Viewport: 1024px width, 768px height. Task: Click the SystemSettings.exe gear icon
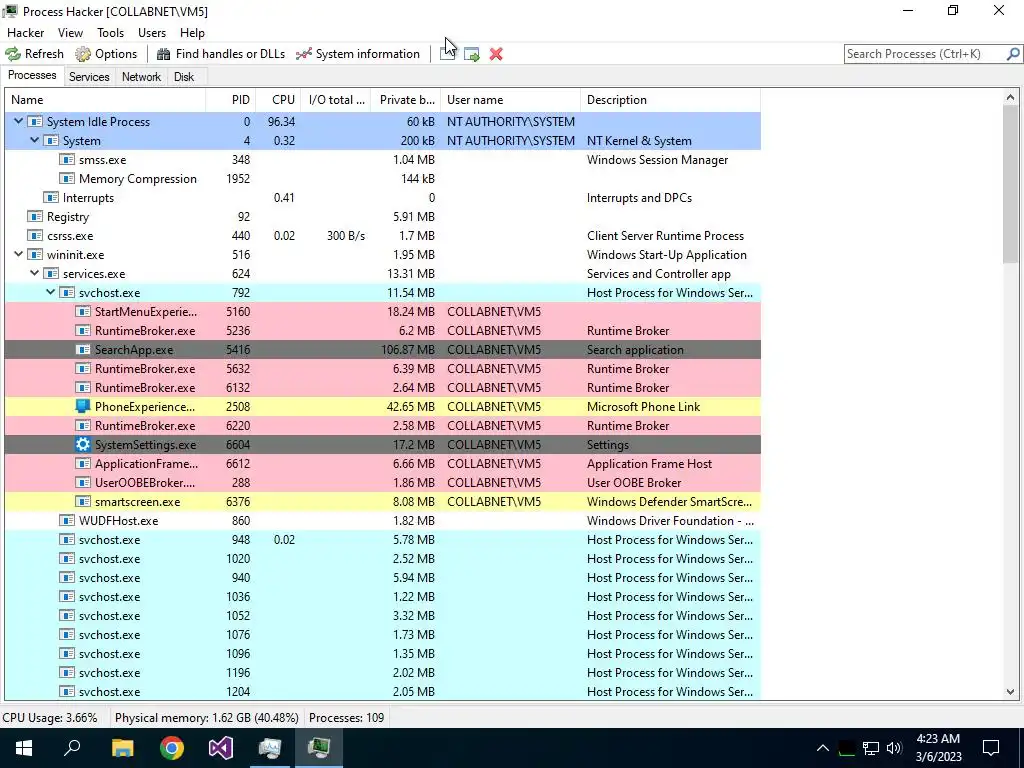[x=82, y=445]
